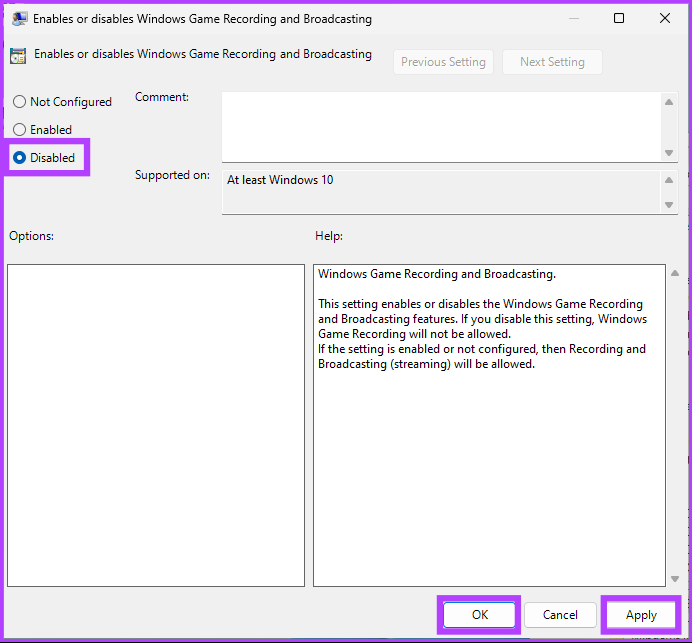
Task: Select the Disabled radio button
Action: click(20, 158)
